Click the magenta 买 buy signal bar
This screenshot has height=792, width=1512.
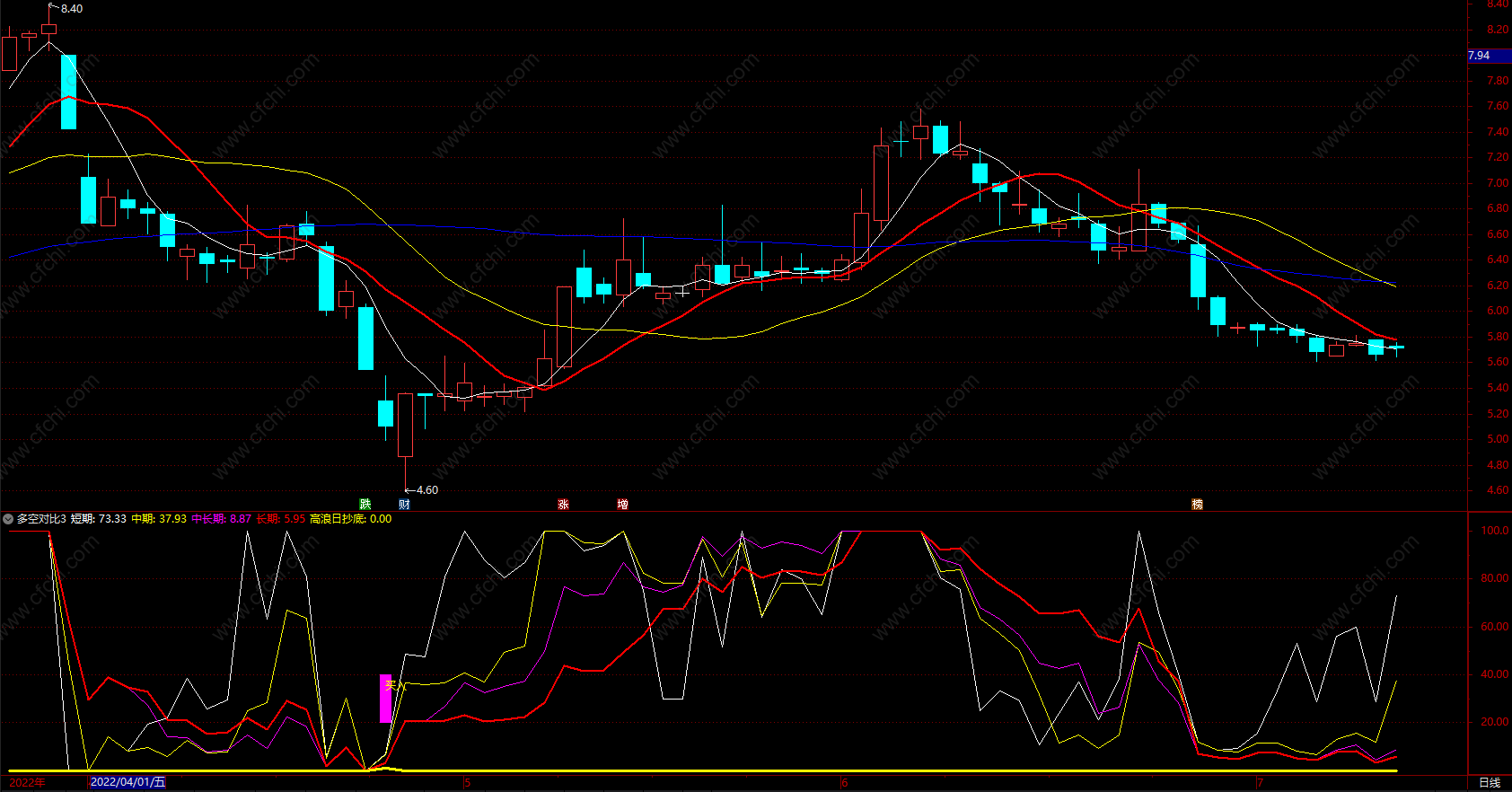[386, 699]
